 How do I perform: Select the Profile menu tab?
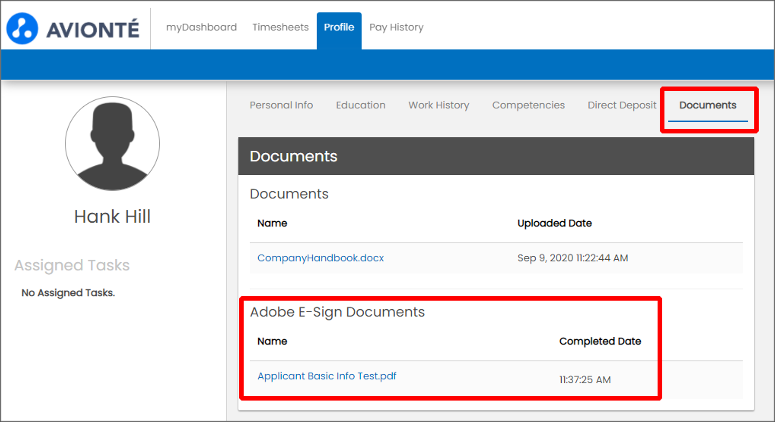click(339, 27)
